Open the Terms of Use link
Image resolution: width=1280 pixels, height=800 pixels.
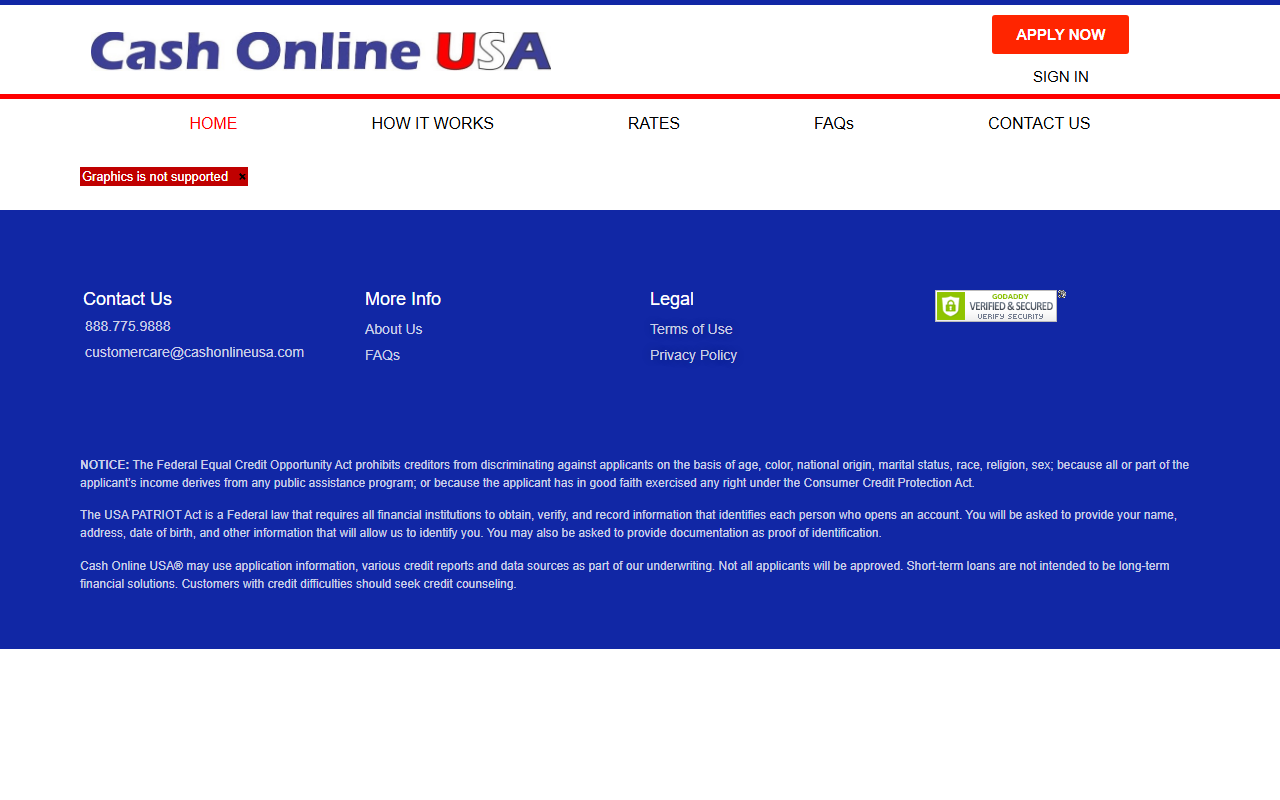coord(691,329)
